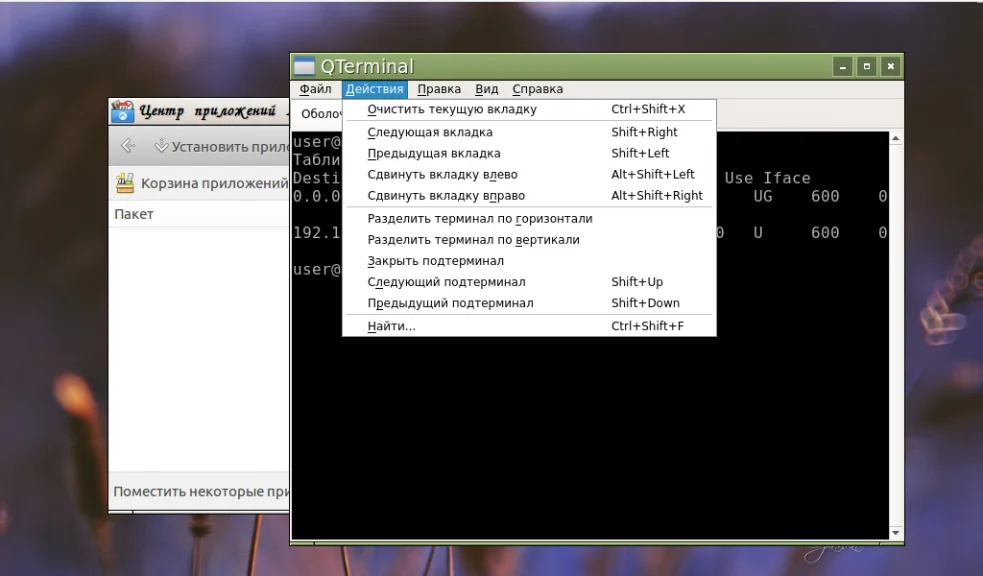Click the Пакет column header
983x576 pixels.
tap(199, 214)
